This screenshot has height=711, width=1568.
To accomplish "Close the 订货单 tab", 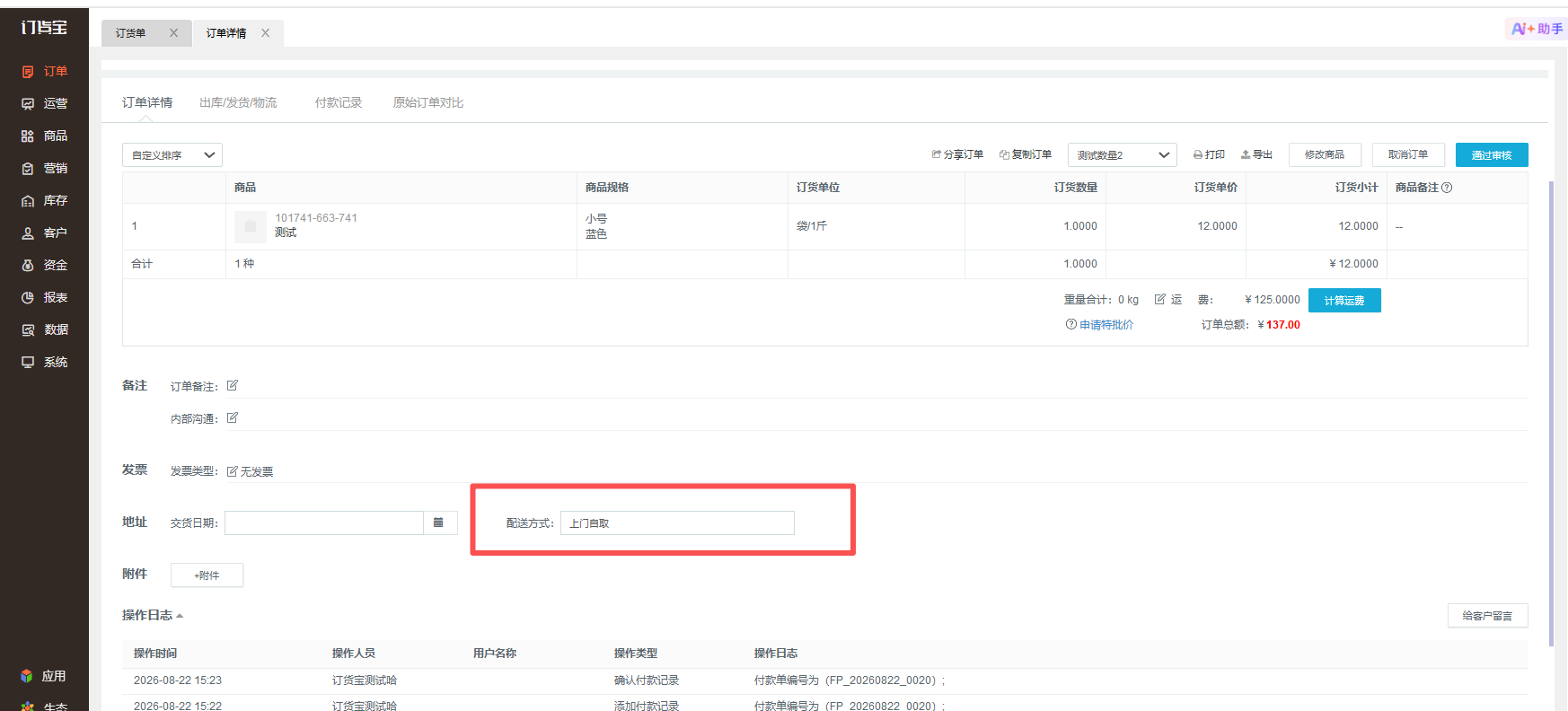I will 173,33.
